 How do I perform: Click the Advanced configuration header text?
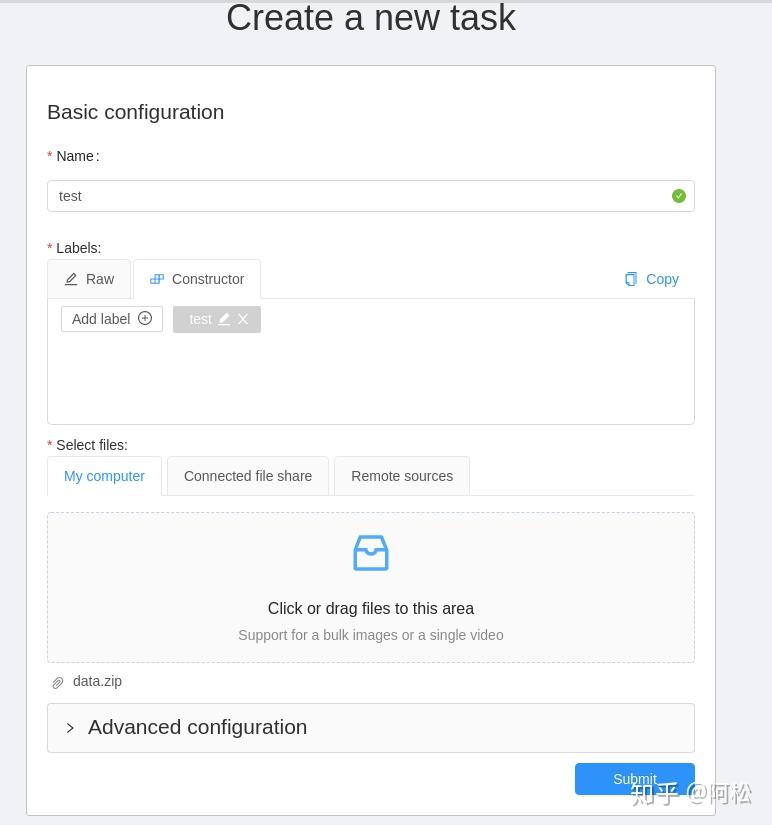point(197,727)
